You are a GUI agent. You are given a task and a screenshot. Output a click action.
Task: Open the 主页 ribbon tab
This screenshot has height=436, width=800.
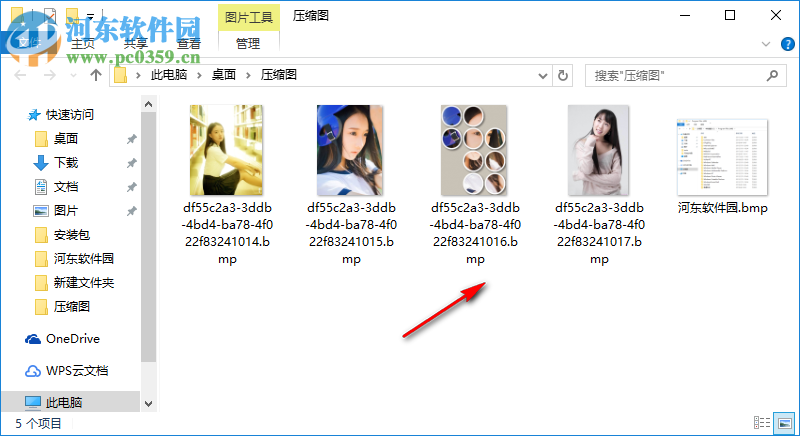83,44
